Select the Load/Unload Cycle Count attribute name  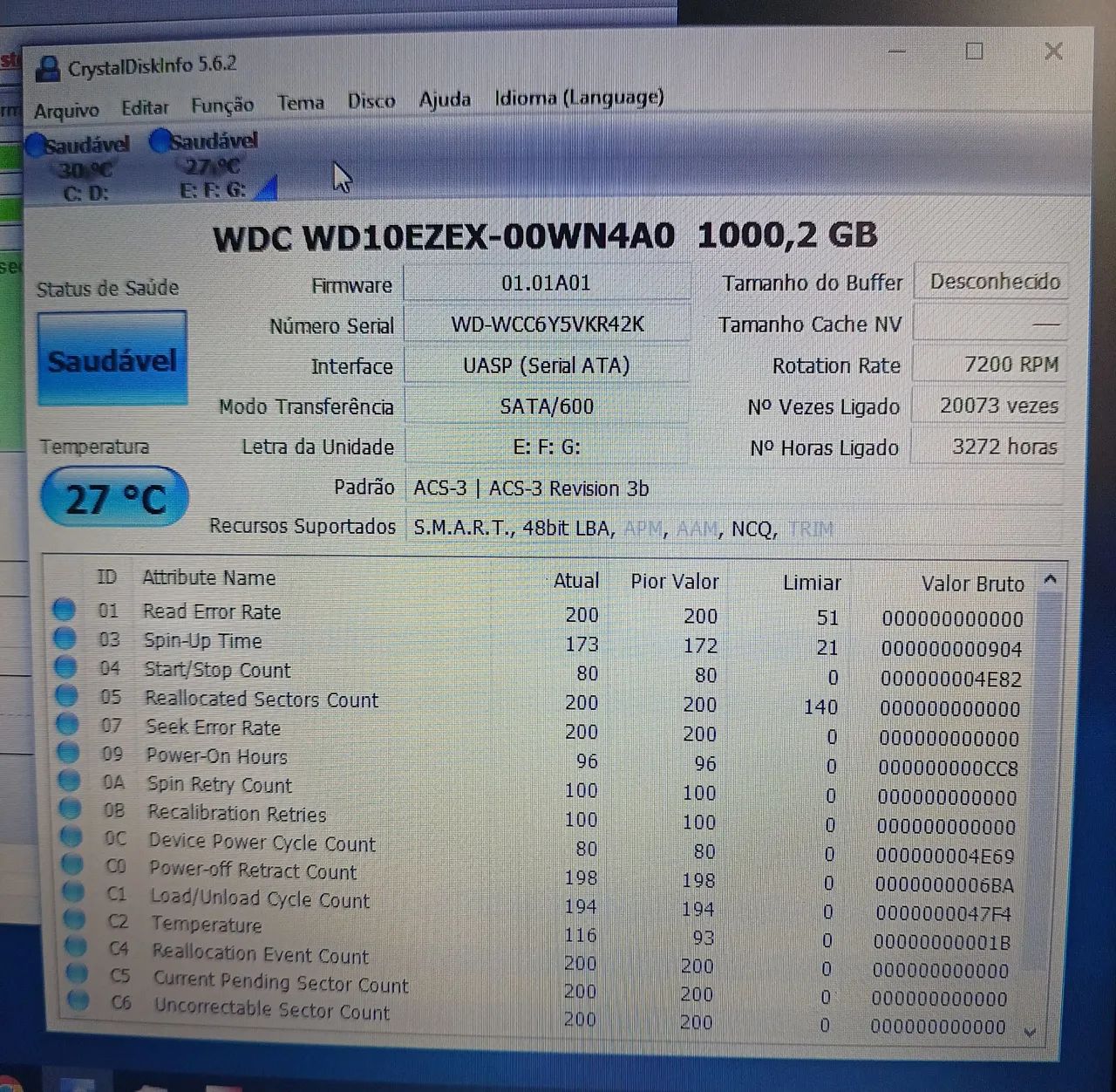point(260,897)
